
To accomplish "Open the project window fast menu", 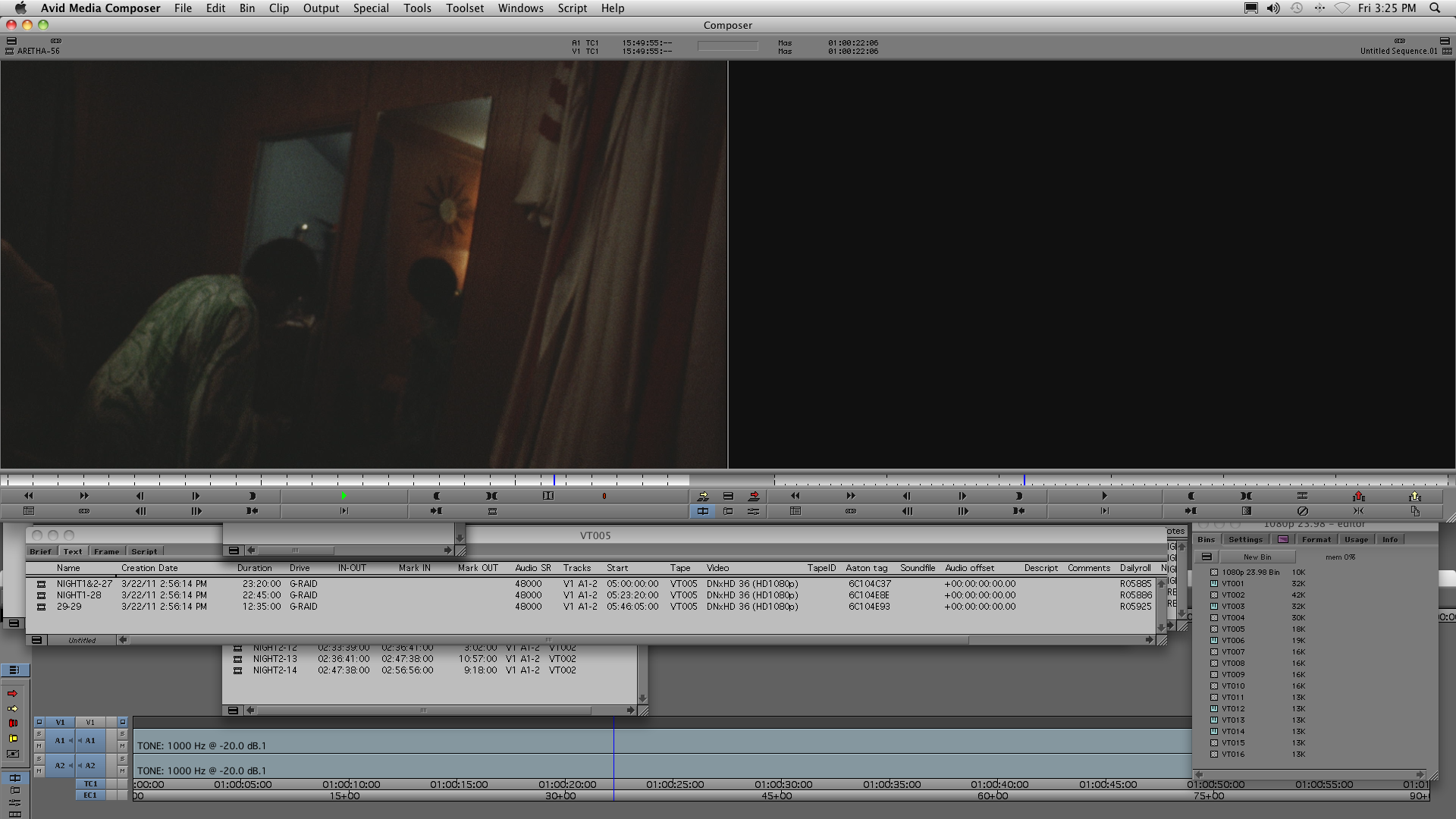I will (x=1206, y=557).
